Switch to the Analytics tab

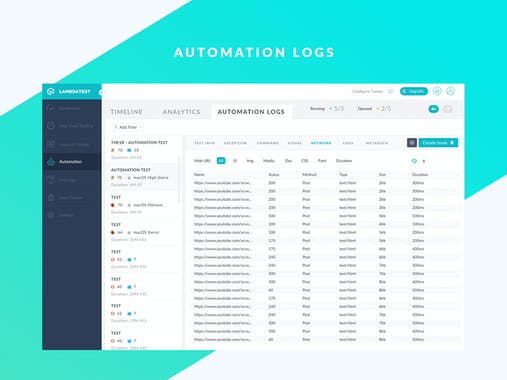[x=181, y=112]
